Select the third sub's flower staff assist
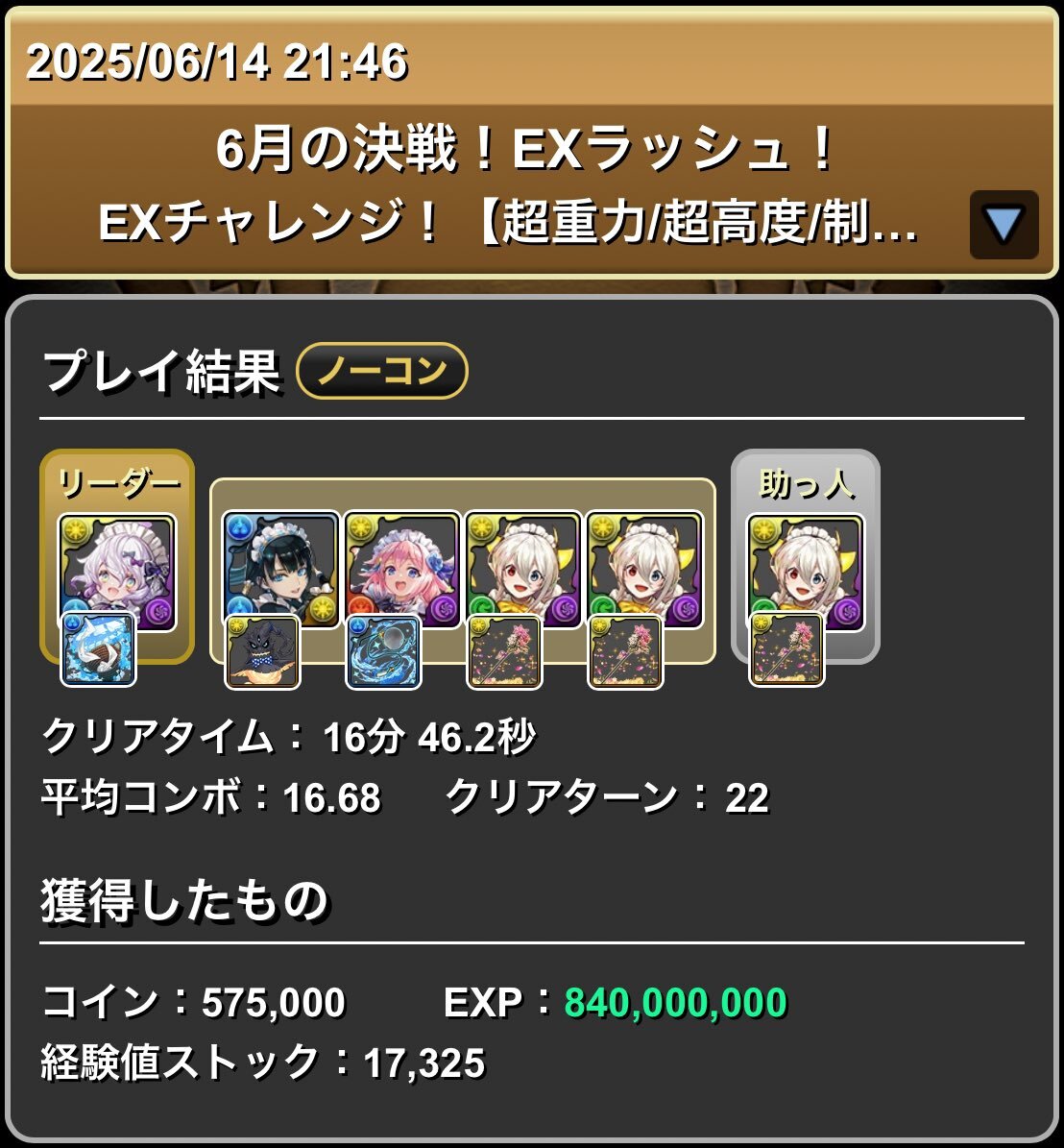 click(505, 652)
